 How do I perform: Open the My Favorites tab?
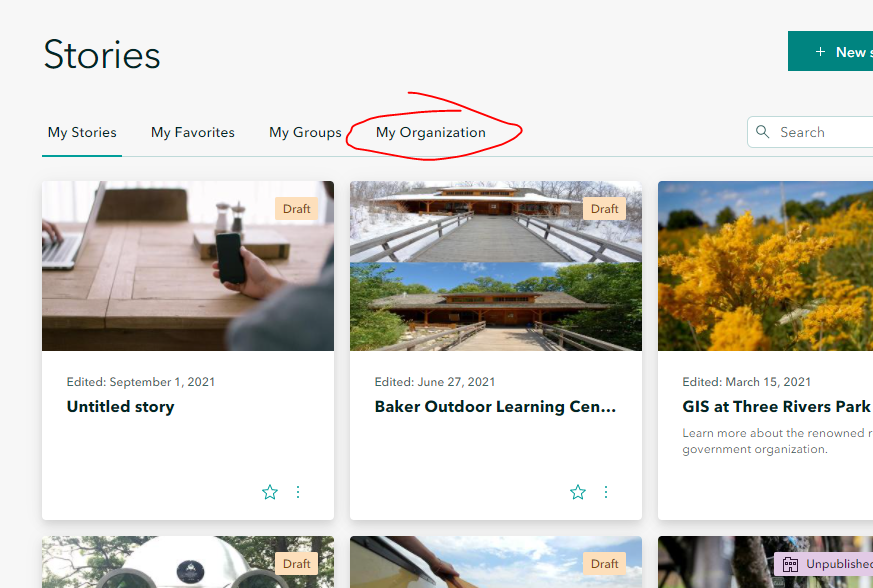tap(193, 132)
